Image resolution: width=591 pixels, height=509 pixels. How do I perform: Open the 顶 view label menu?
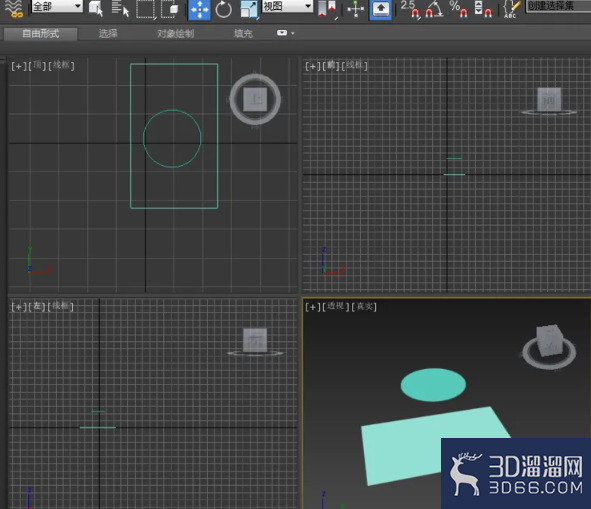coord(37,66)
